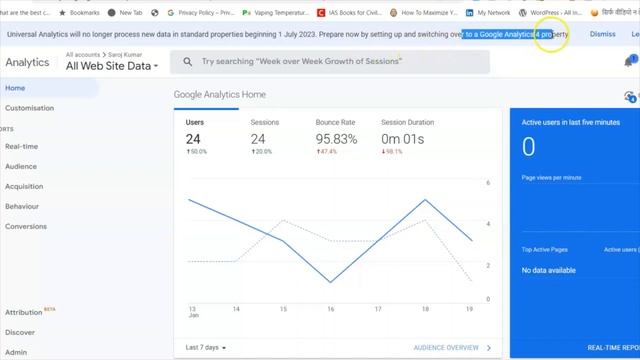Open Customisation in the sidebar
This screenshot has width=640, height=360.
tap(29, 108)
